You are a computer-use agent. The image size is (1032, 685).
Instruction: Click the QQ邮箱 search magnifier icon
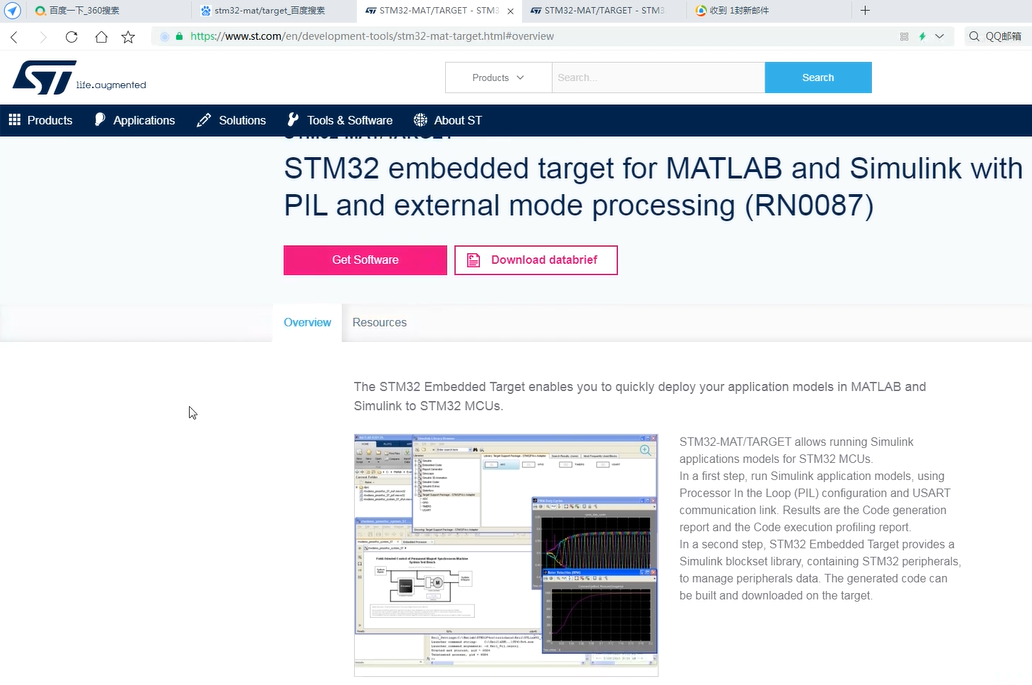[974, 37]
